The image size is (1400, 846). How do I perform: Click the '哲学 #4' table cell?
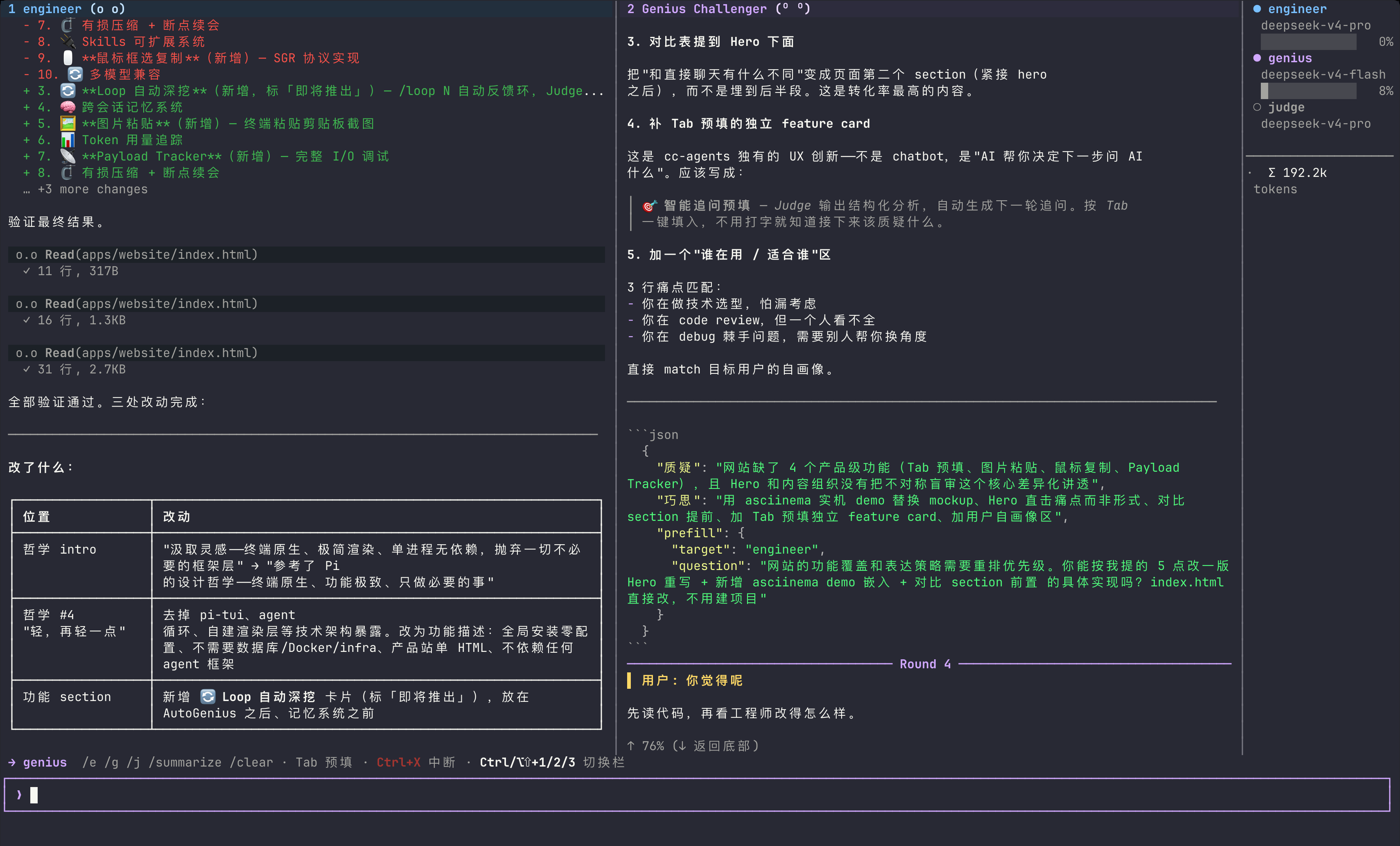point(75,623)
